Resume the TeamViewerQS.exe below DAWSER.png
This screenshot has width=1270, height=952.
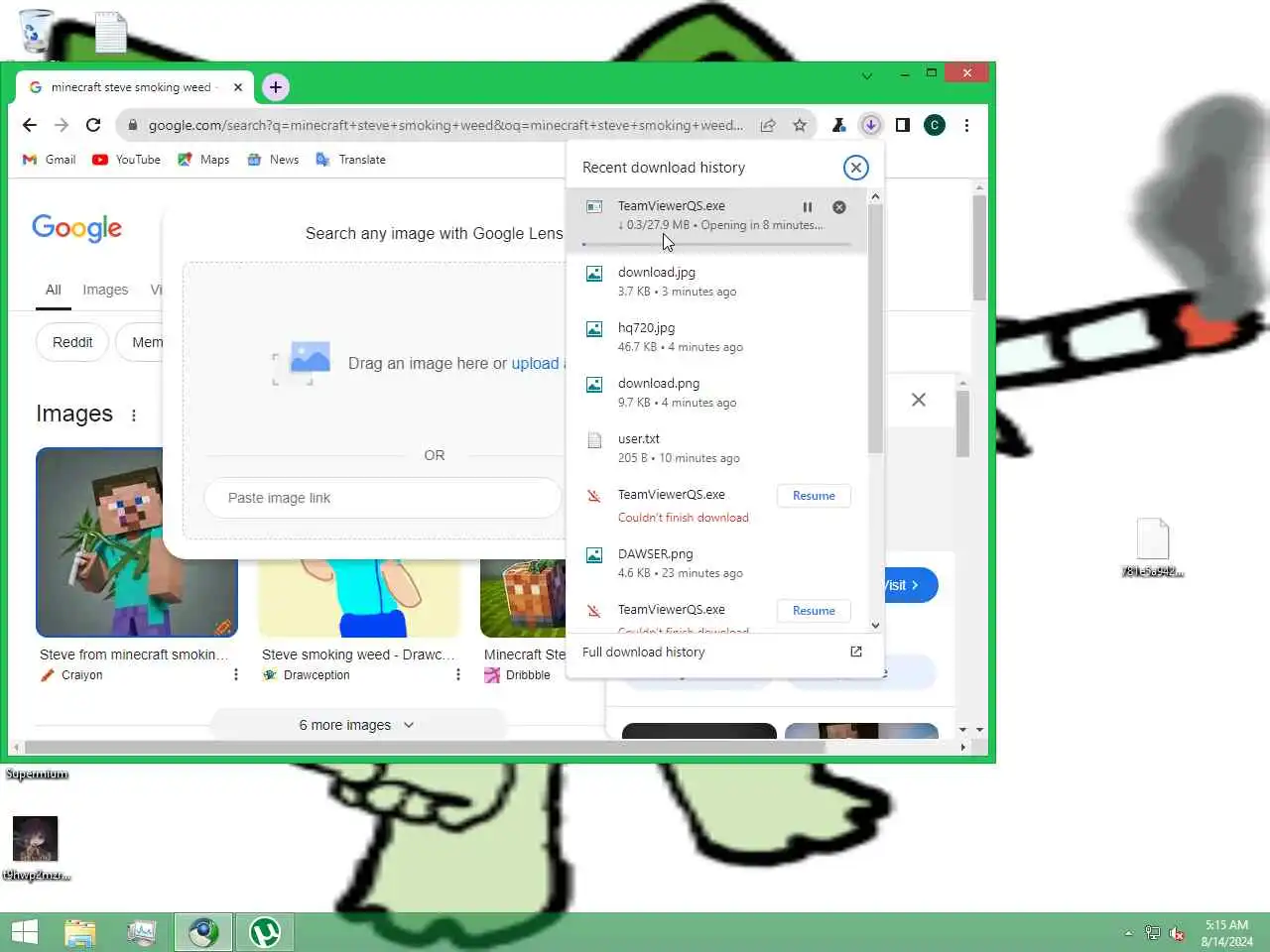pos(814,611)
